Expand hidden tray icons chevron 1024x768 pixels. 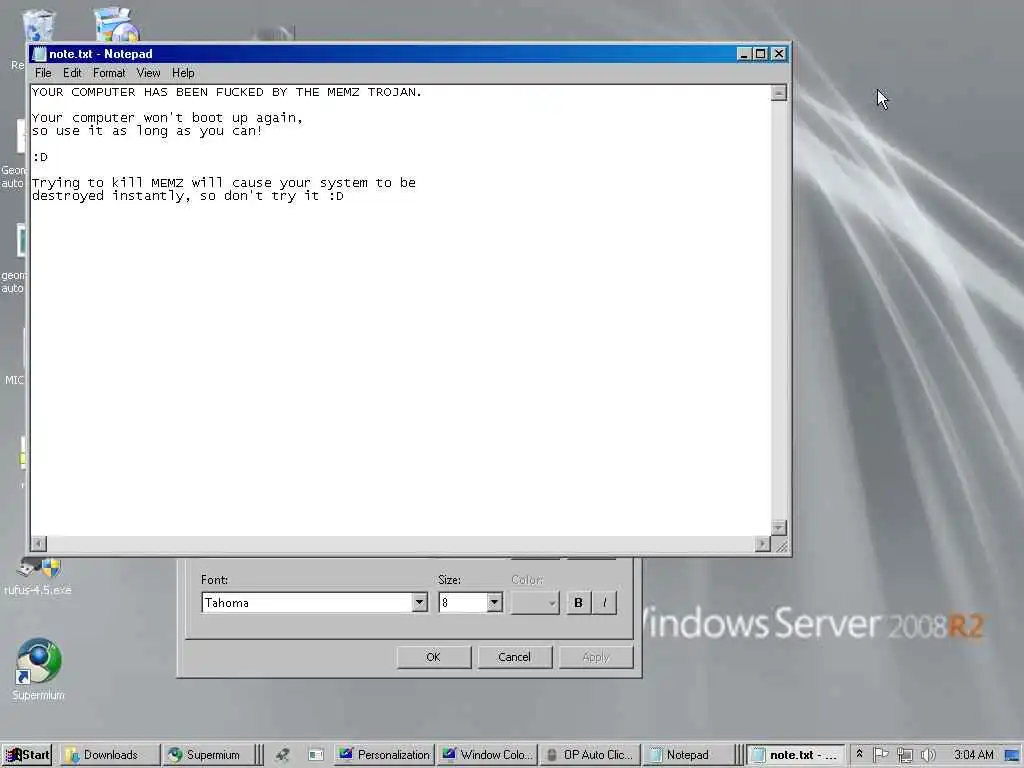pos(859,754)
